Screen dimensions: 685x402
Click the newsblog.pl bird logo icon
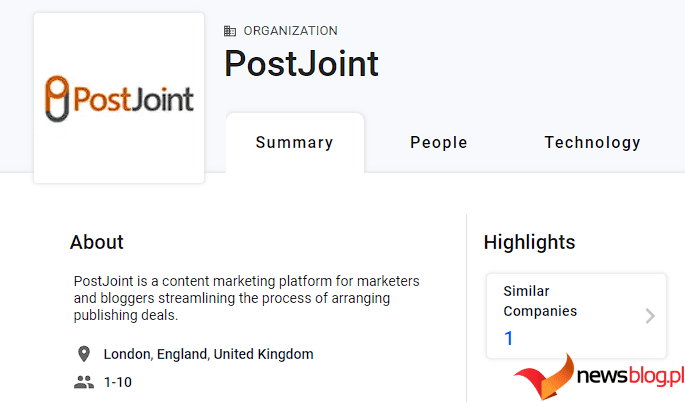(x=547, y=376)
